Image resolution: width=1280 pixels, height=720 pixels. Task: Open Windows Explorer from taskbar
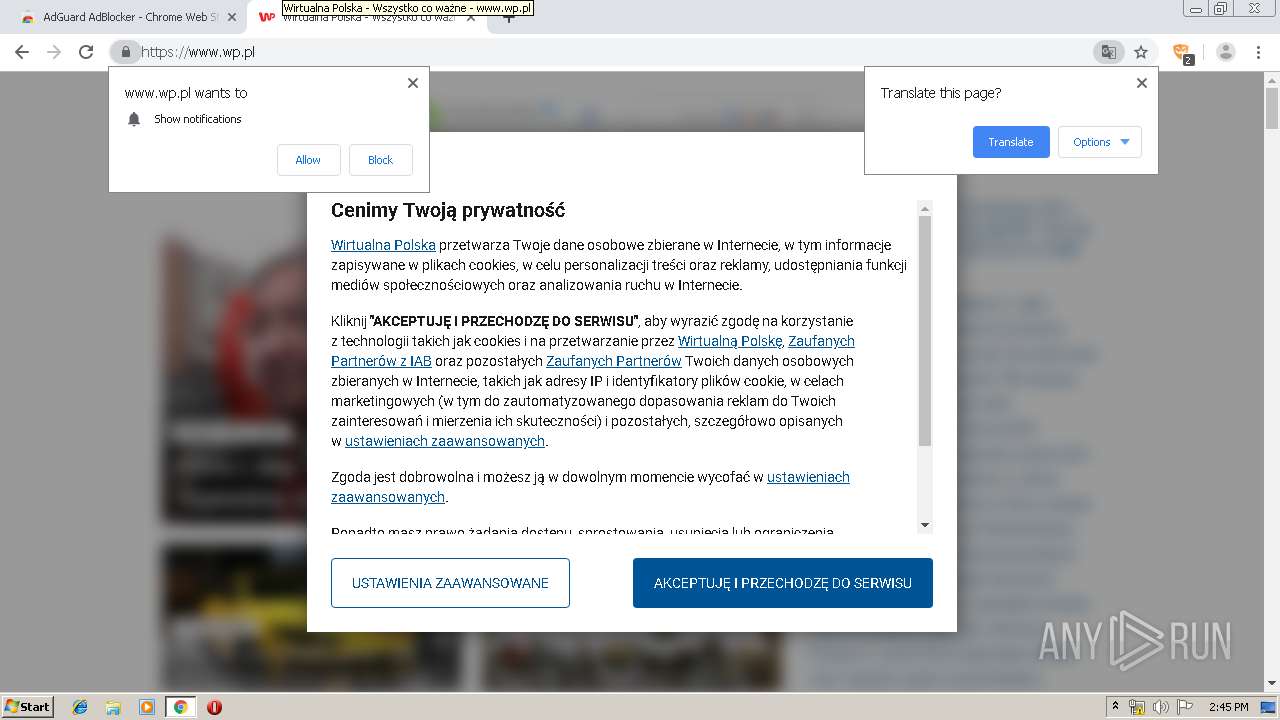[113, 707]
